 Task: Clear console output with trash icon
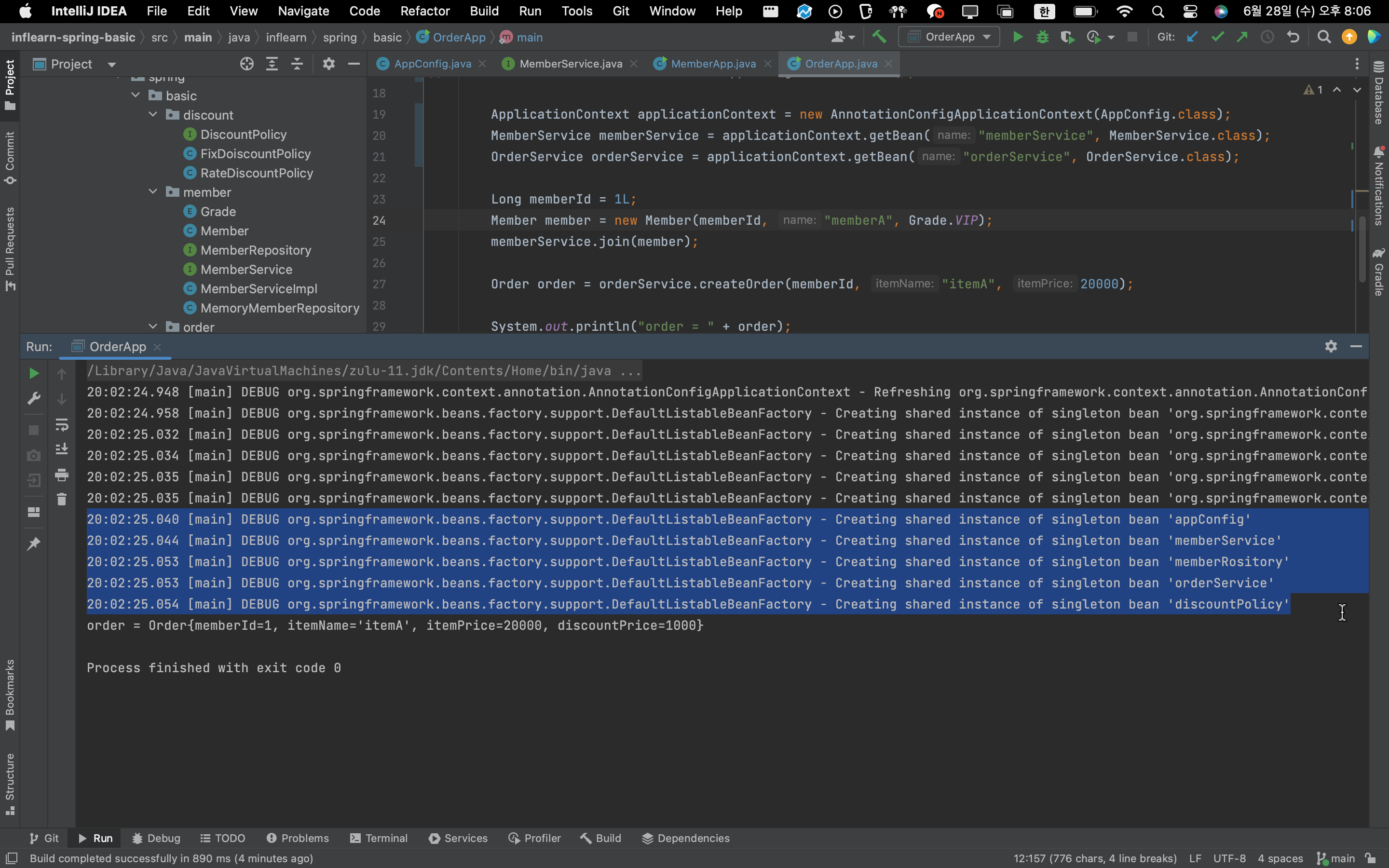[x=61, y=500]
